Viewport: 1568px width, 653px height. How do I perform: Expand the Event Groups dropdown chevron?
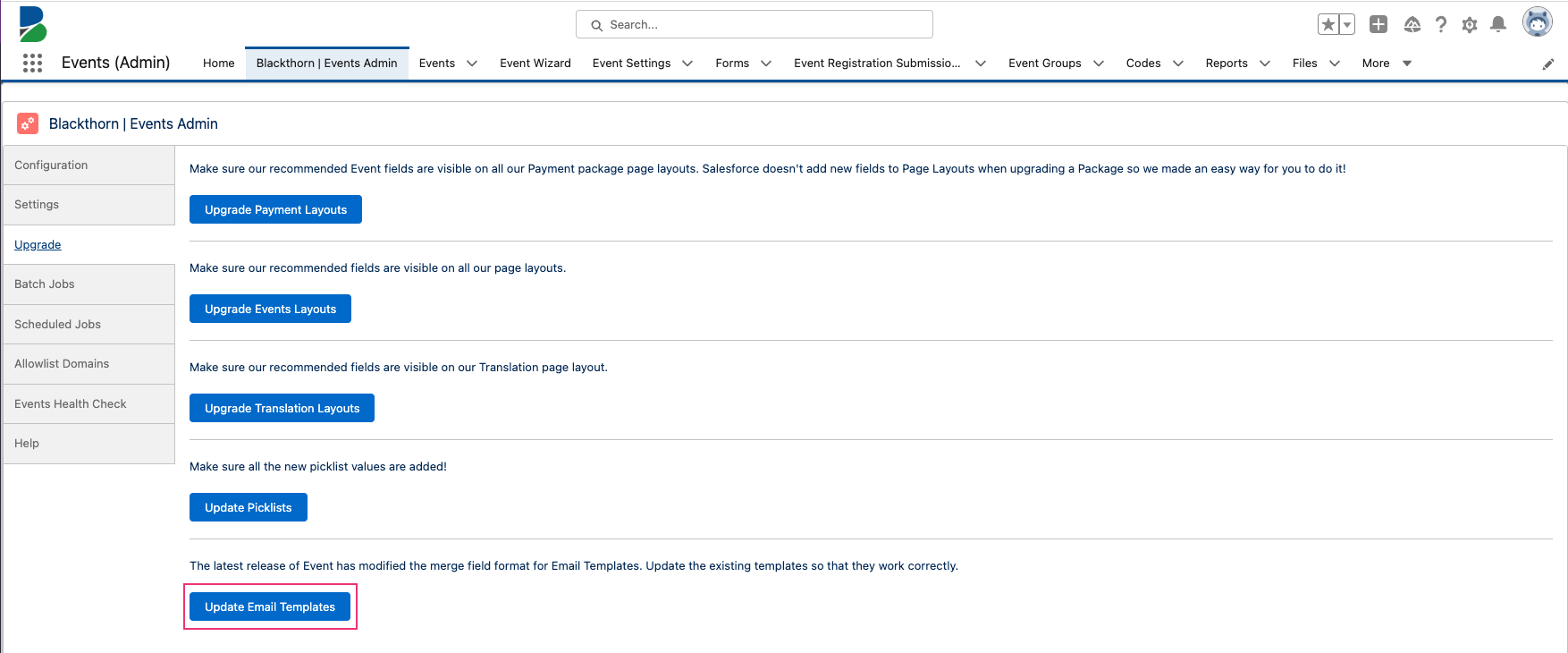[1099, 64]
